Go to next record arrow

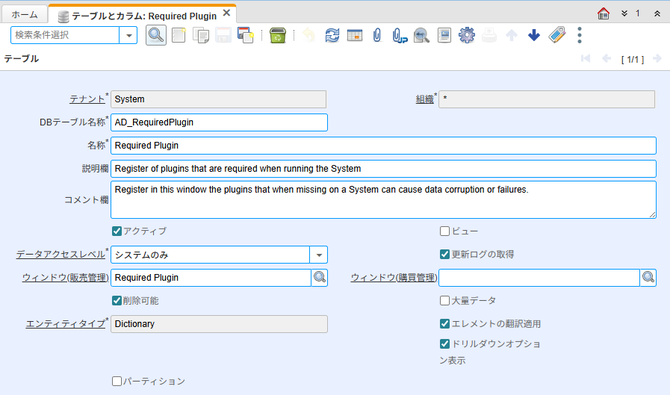657,59
